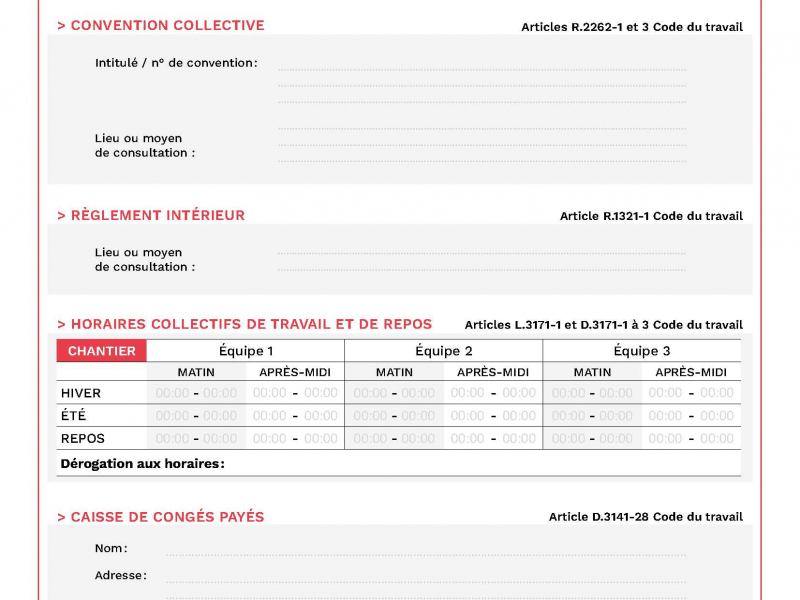The height and width of the screenshot is (600, 800).
Task: Click the Article D.3141-28 Code du travail reference
Action: pyautogui.click(x=646, y=517)
